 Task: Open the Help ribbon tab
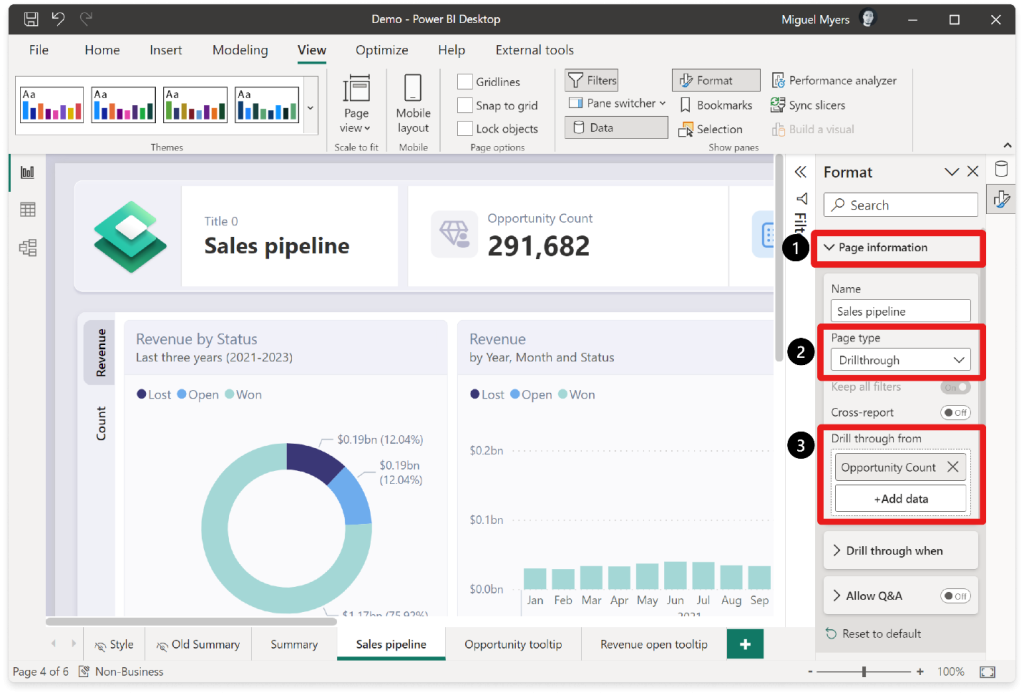[x=451, y=50]
